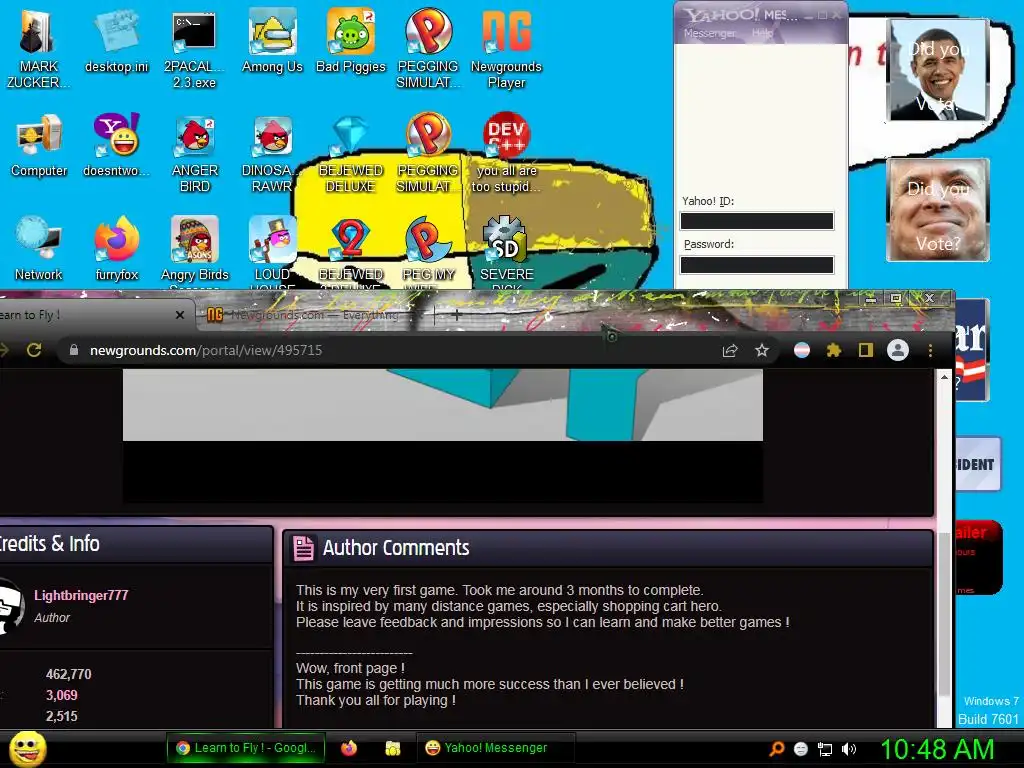This screenshot has width=1024, height=768.
Task: Click the game player preview area
Action: point(443,436)
